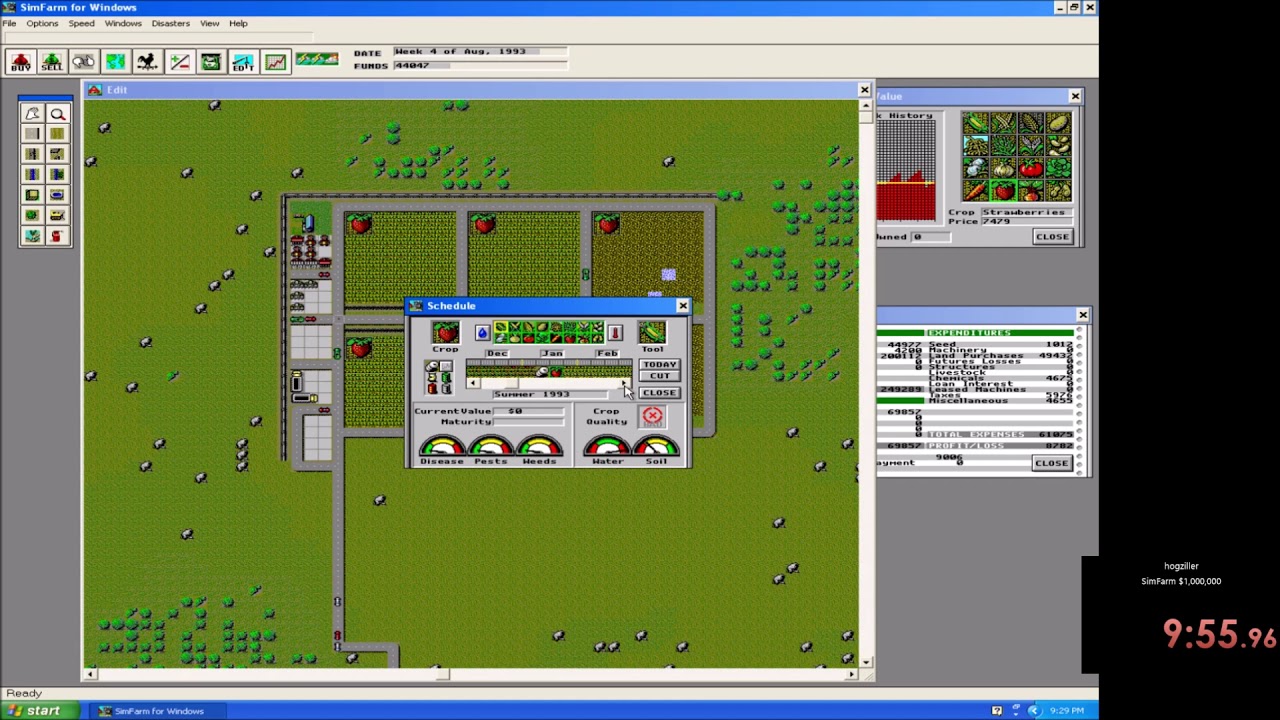This screenshot has height=720, width=1280.
Task: Select the bulldozer tool in the palette
Action: tap(57, 215)
